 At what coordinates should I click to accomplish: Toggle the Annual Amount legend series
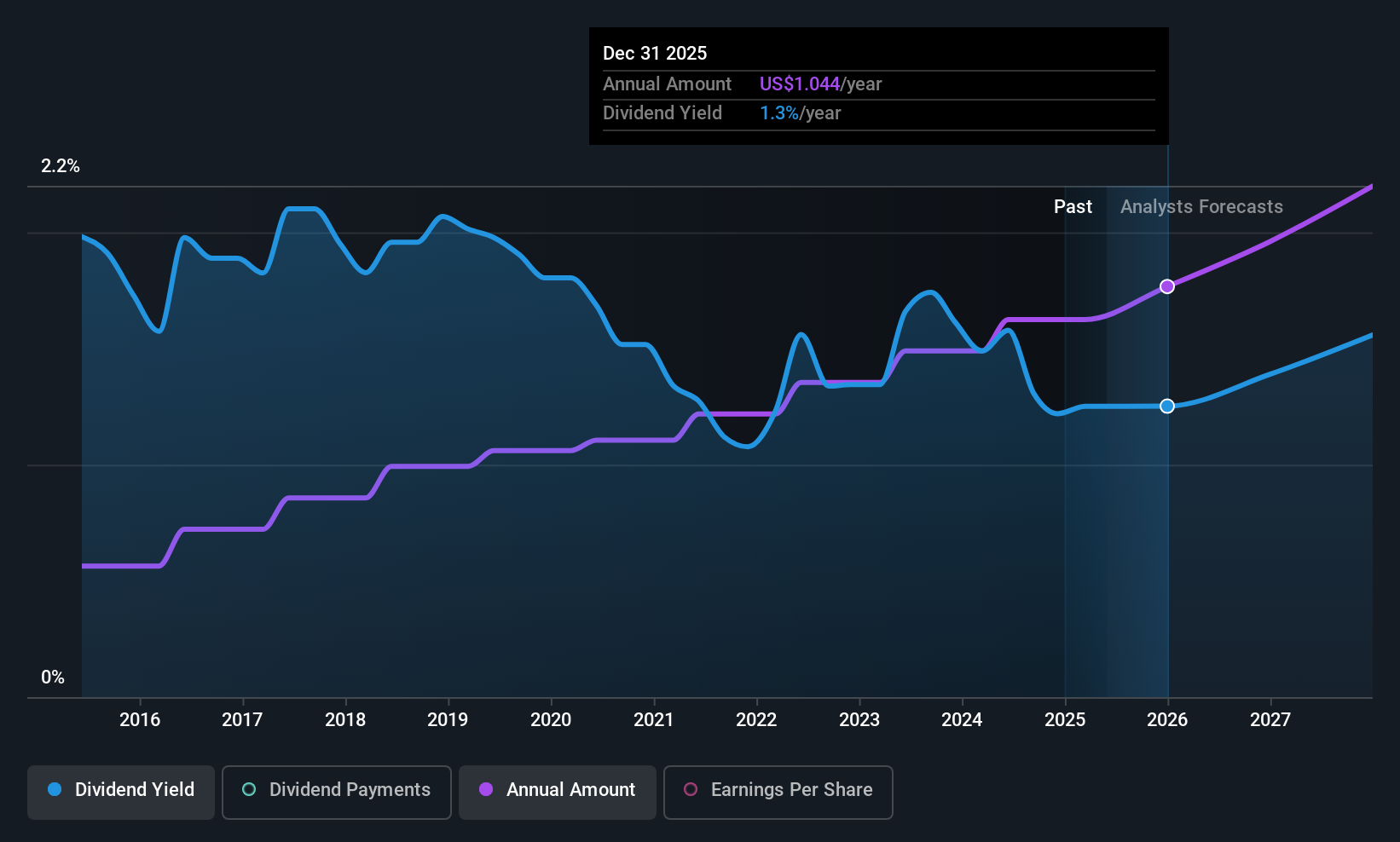pyautogui.click(x=558, y=793)
